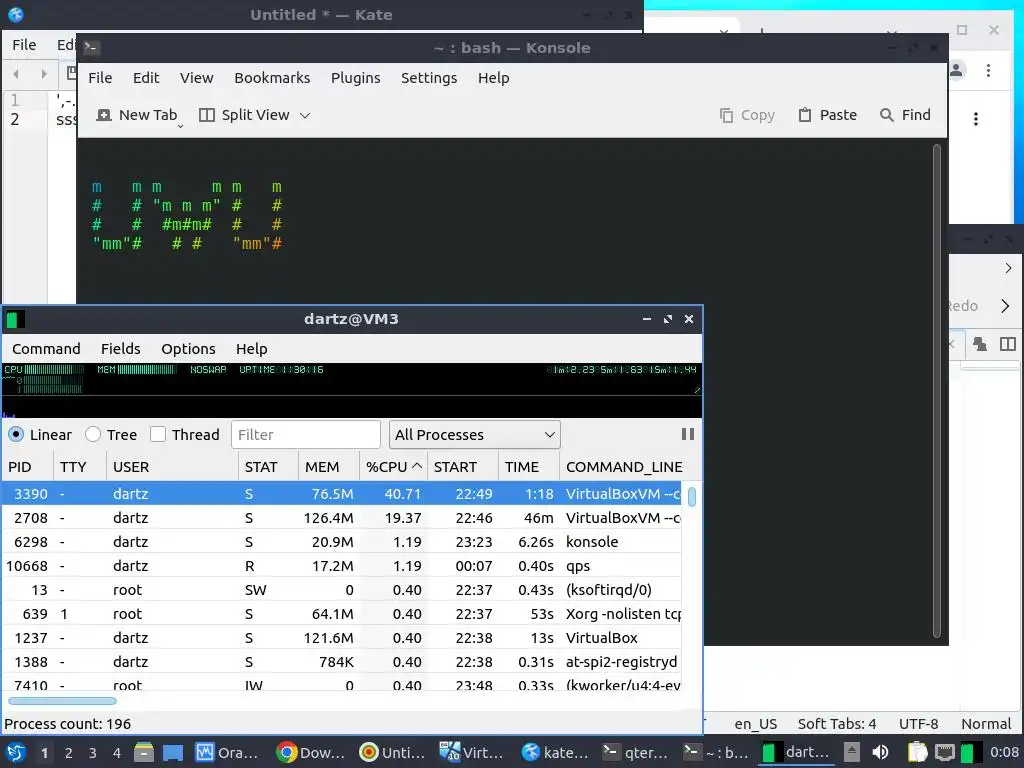
Task: Switch to virtual desktop 2
Action: pyautogui.click(x=69, y=753)
